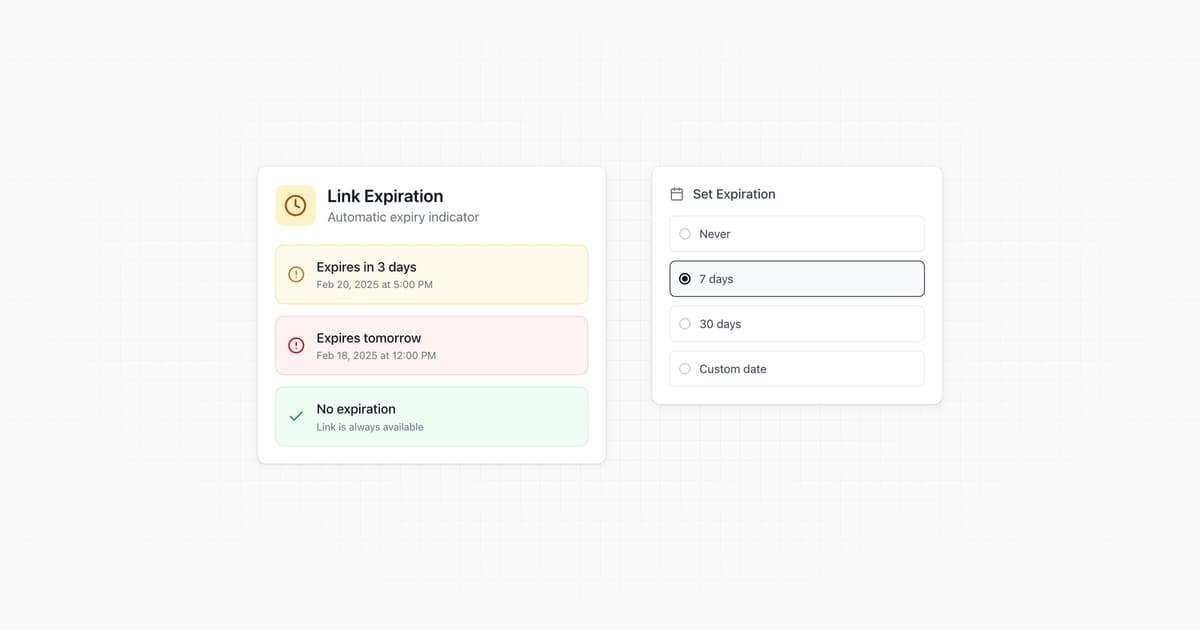The height and width of the screenshot is (630, 1200).
Task: Click the Feb 18, 2025 at 12:00 PM timestamp
Action: pos(376,356)
